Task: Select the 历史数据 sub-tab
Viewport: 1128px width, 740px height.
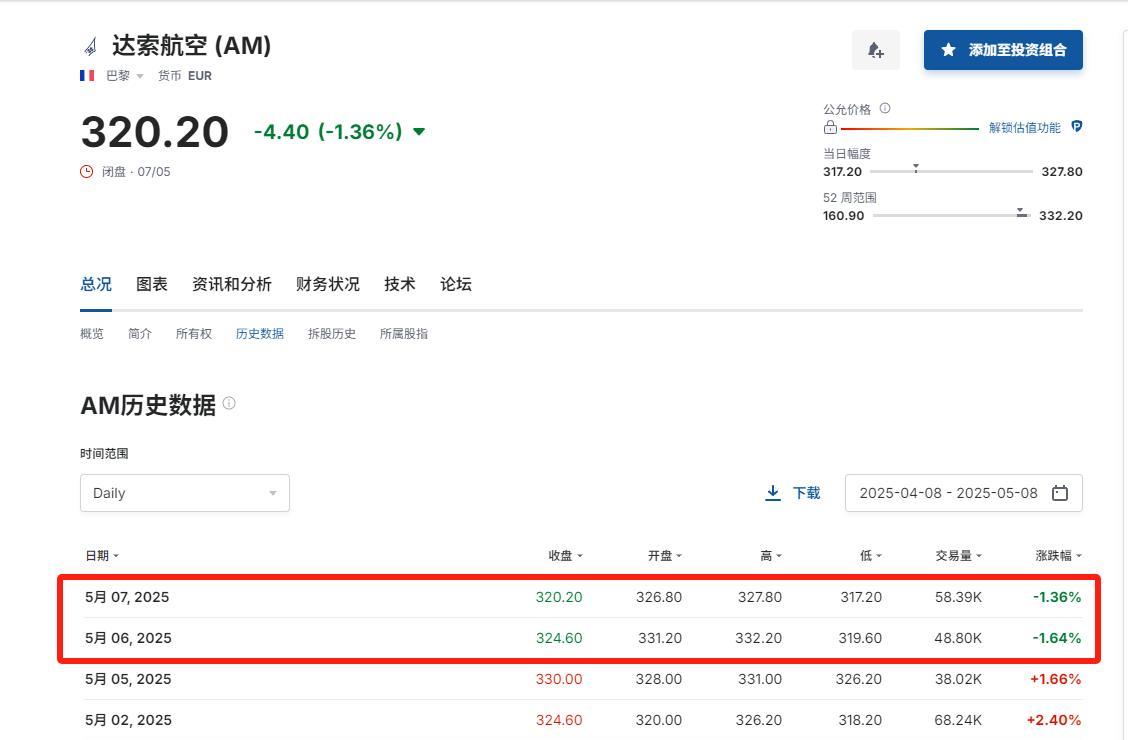Action: coord(260,334)
